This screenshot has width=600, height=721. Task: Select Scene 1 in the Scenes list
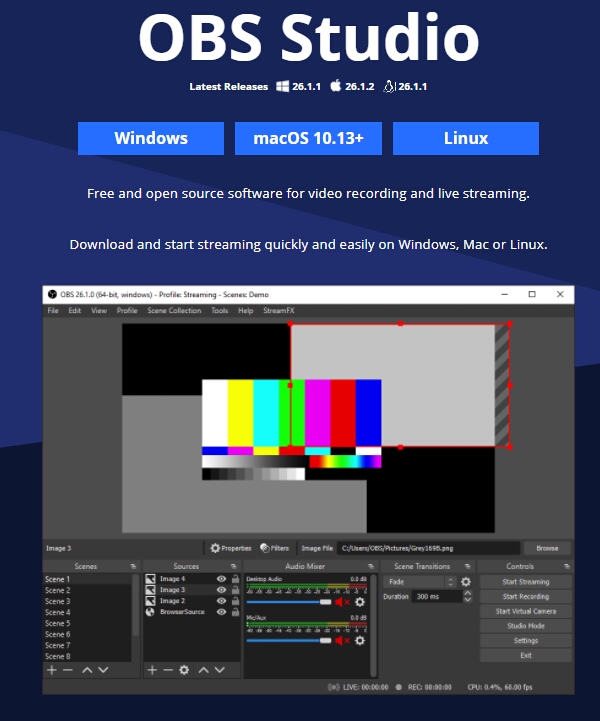[87, 579]
